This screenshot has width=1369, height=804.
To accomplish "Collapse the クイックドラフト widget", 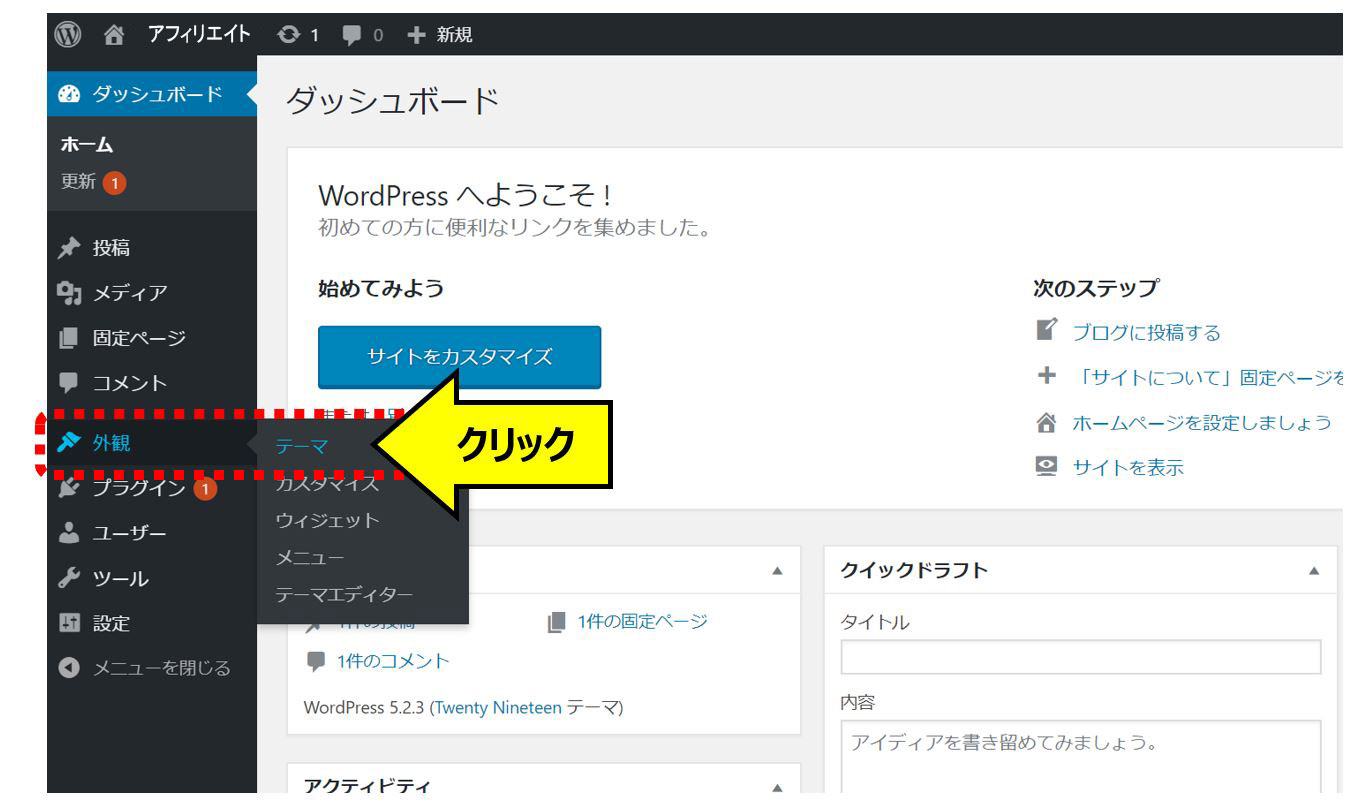I will pos(1314,571).
